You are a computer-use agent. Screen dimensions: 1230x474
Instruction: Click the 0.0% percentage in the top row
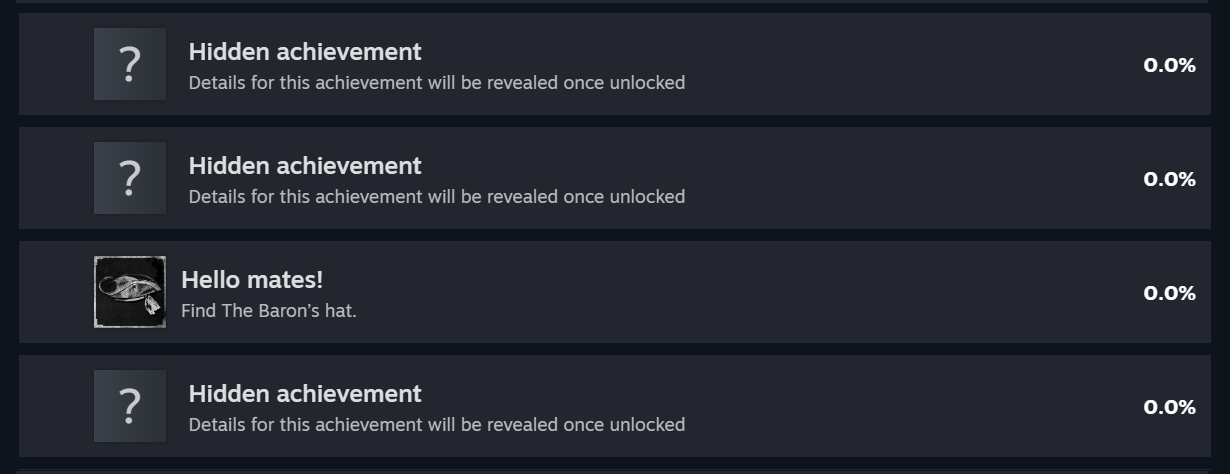1169,65
